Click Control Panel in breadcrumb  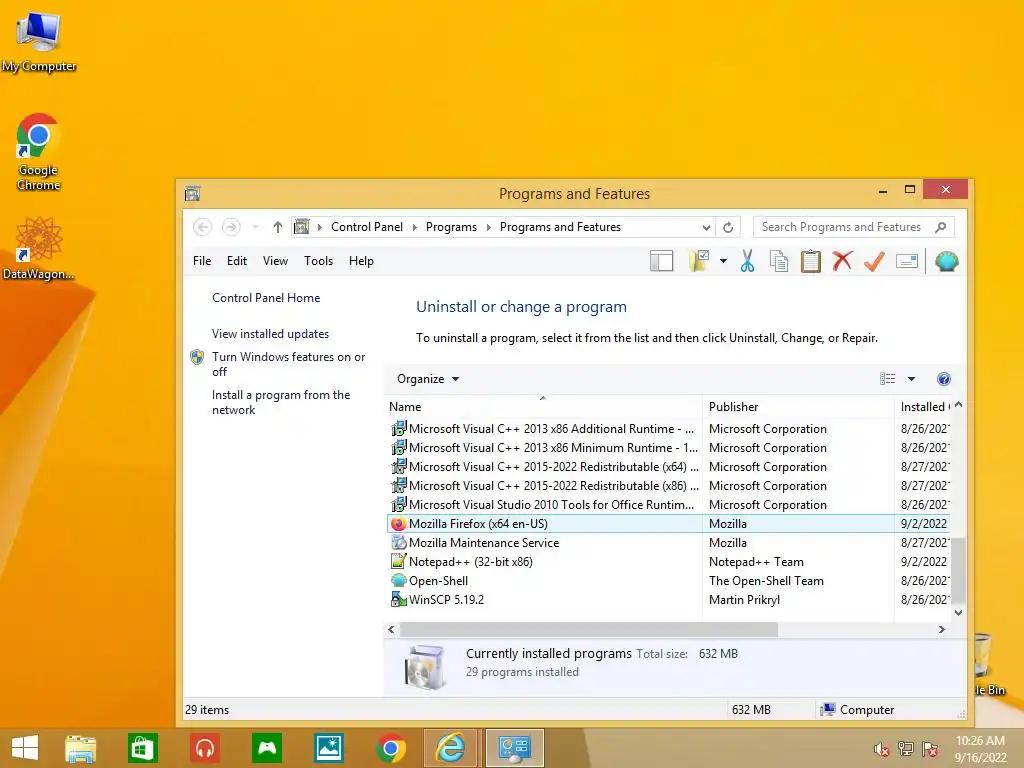point(366,227)
